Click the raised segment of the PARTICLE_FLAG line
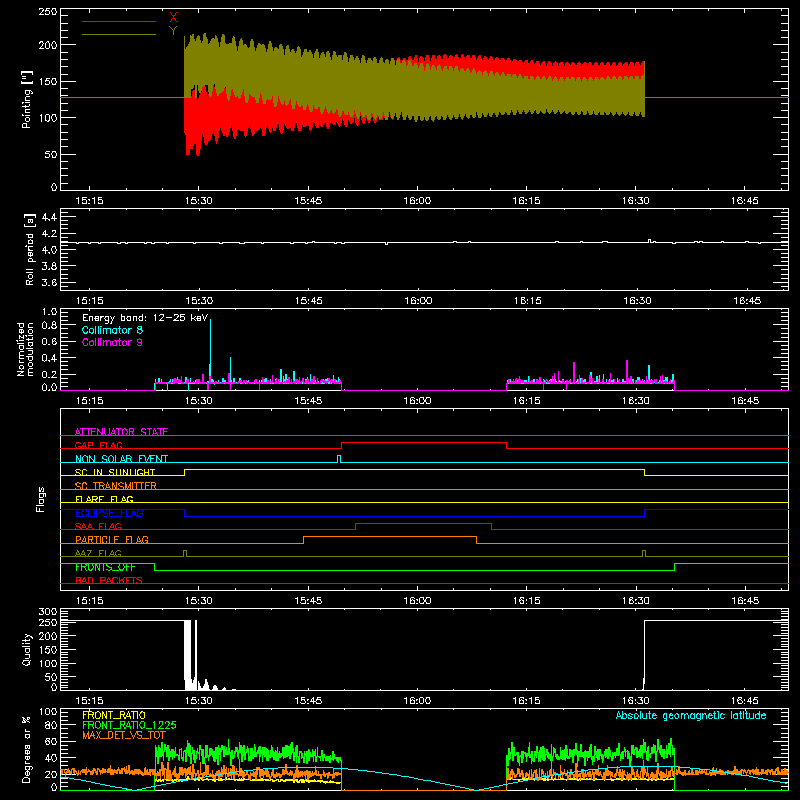800x800 pixels. pyautogui.click(x=390, y=537)
